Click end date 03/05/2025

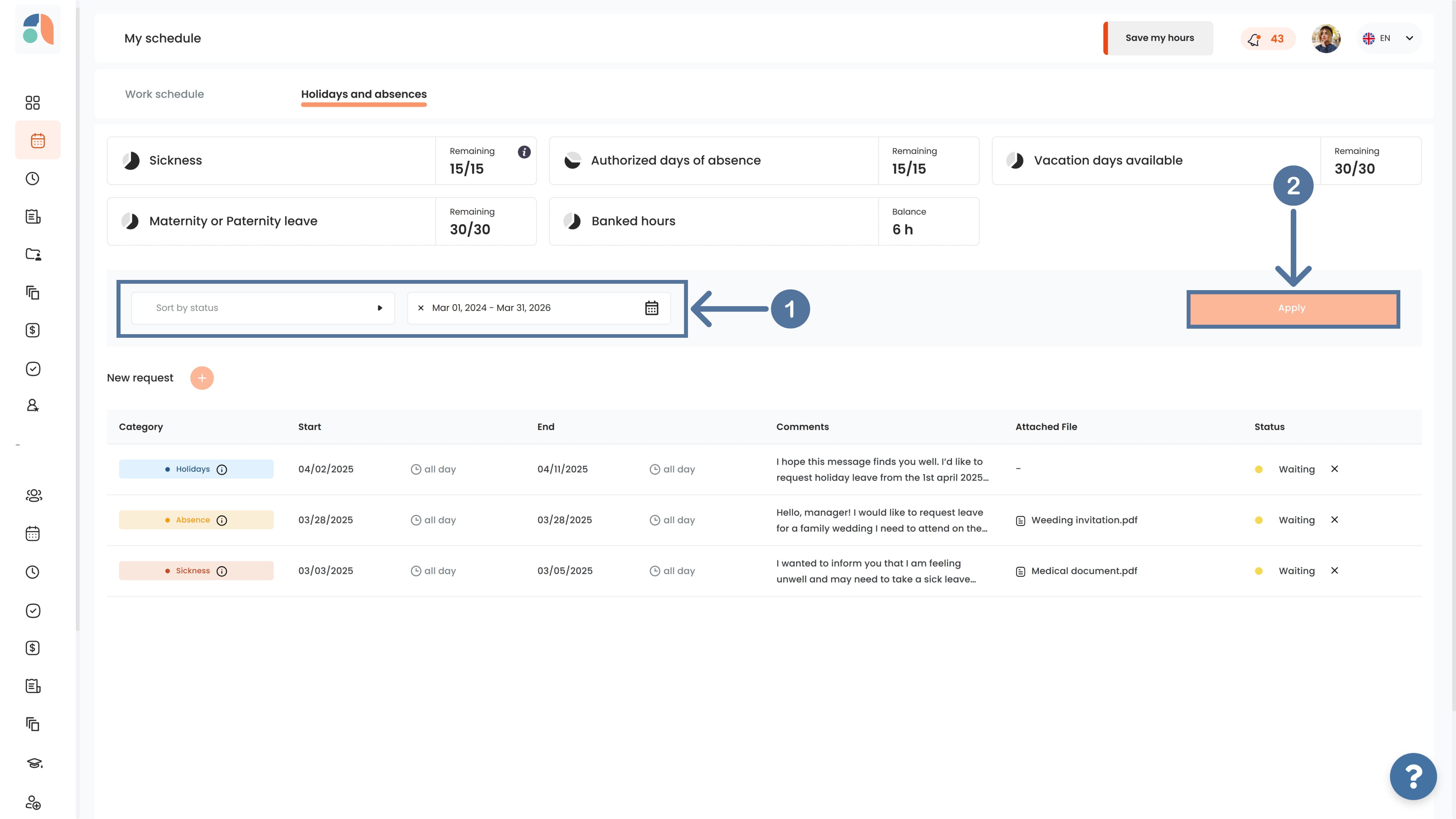click(565, 571)
